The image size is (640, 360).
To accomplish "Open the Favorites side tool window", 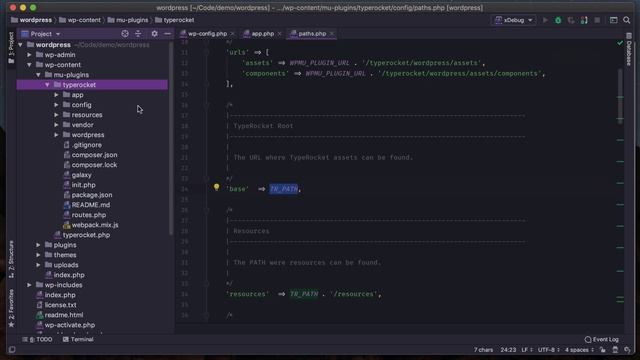I will [11, 308].
